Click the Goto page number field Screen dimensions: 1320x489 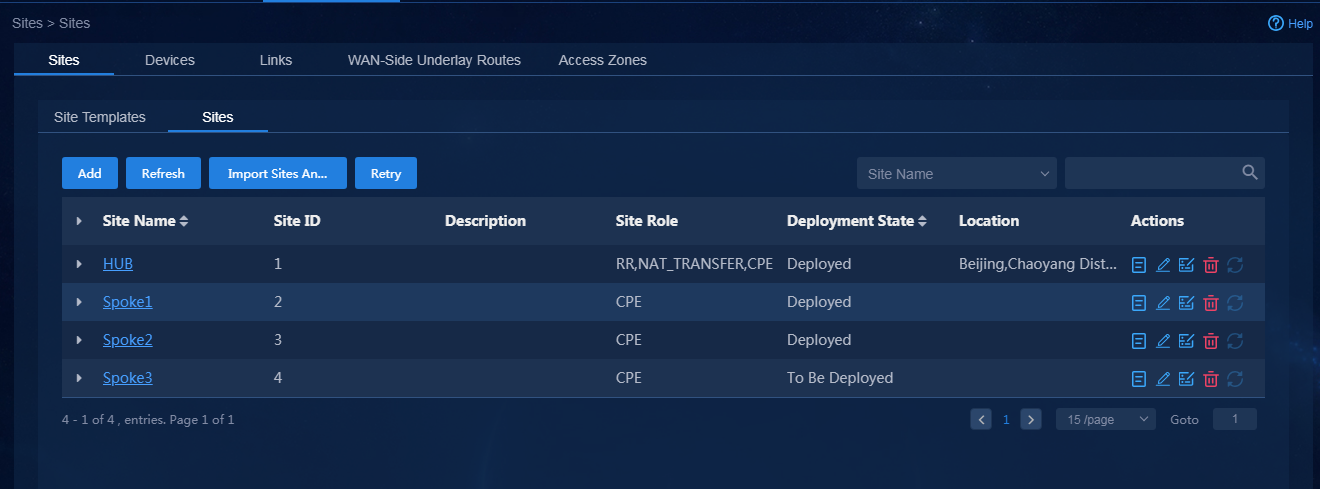pyautogui.click(x=1235, y=420)
